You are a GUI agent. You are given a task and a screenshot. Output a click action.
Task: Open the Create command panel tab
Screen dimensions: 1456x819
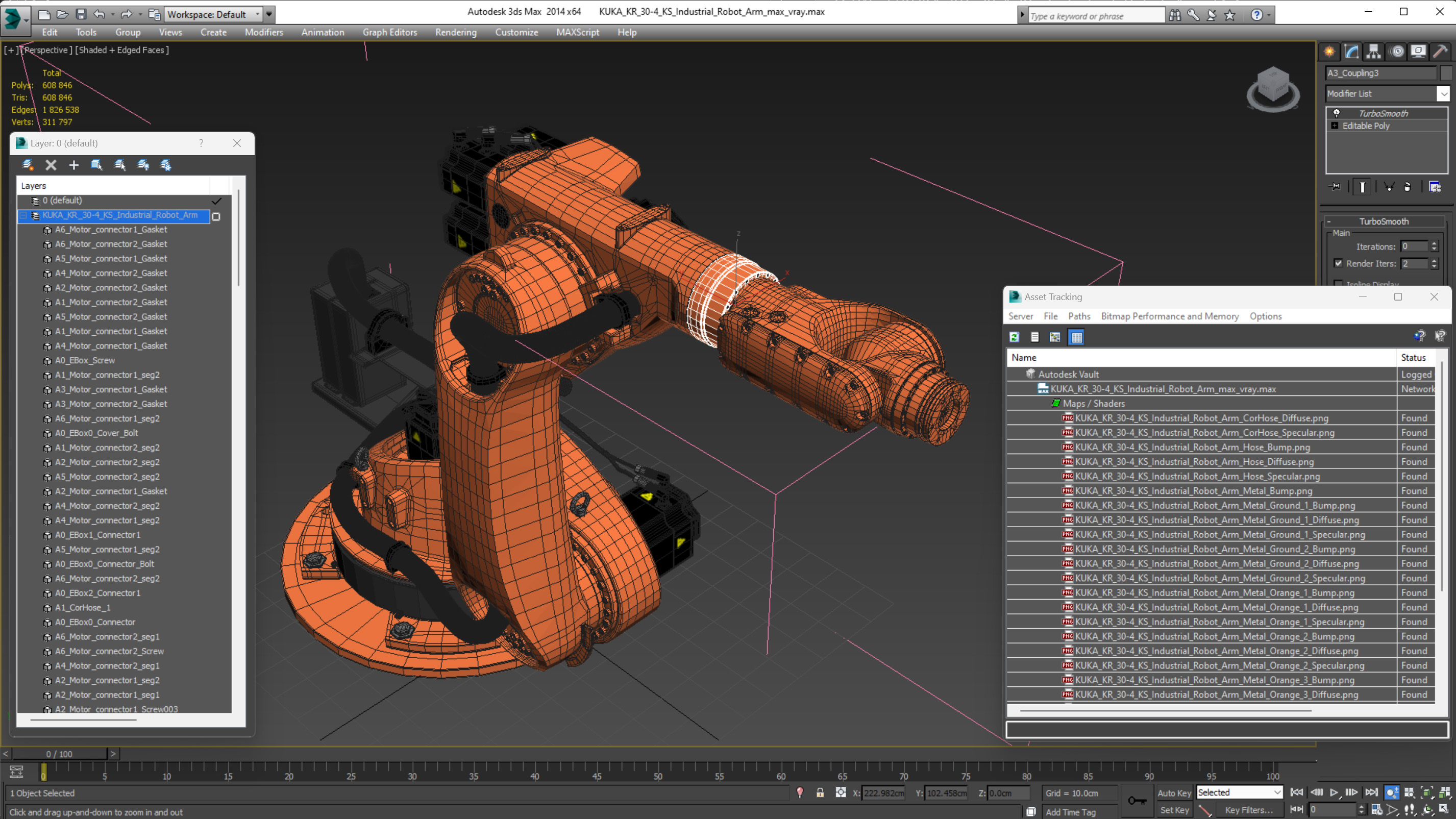point(1329,52)
